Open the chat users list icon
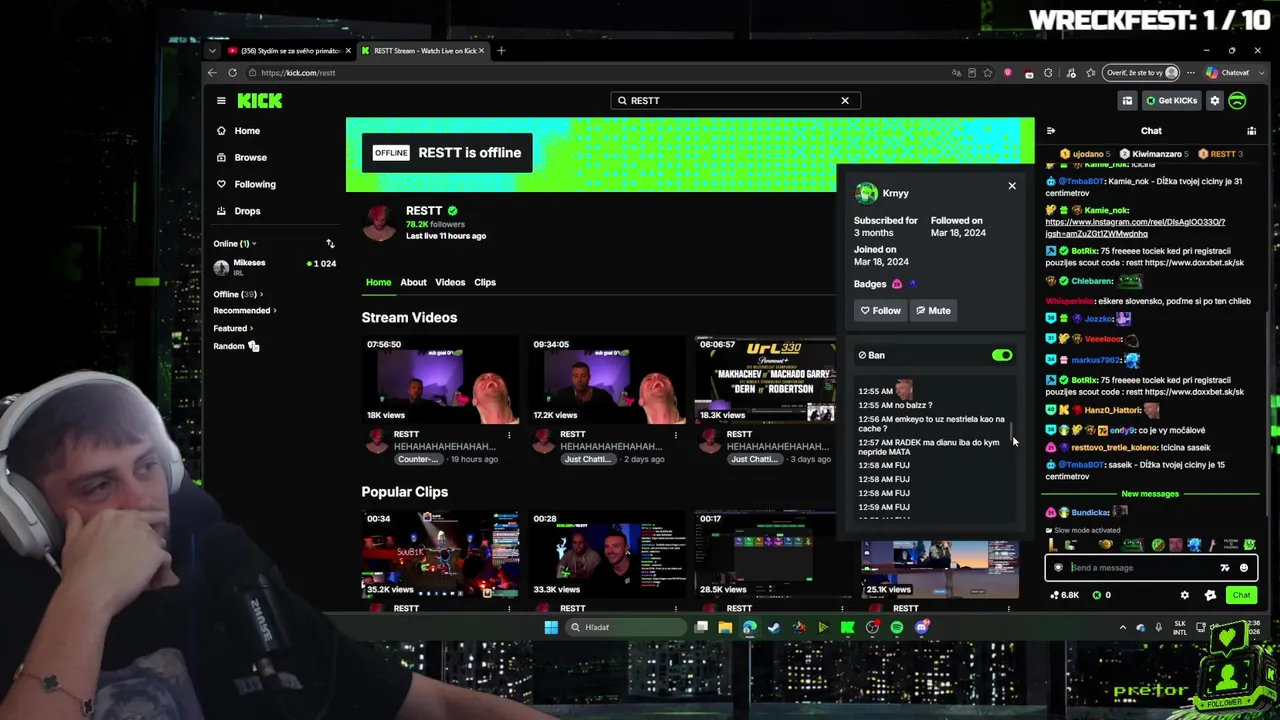This screenshot has width=1280, height=720. point(1251,131)
